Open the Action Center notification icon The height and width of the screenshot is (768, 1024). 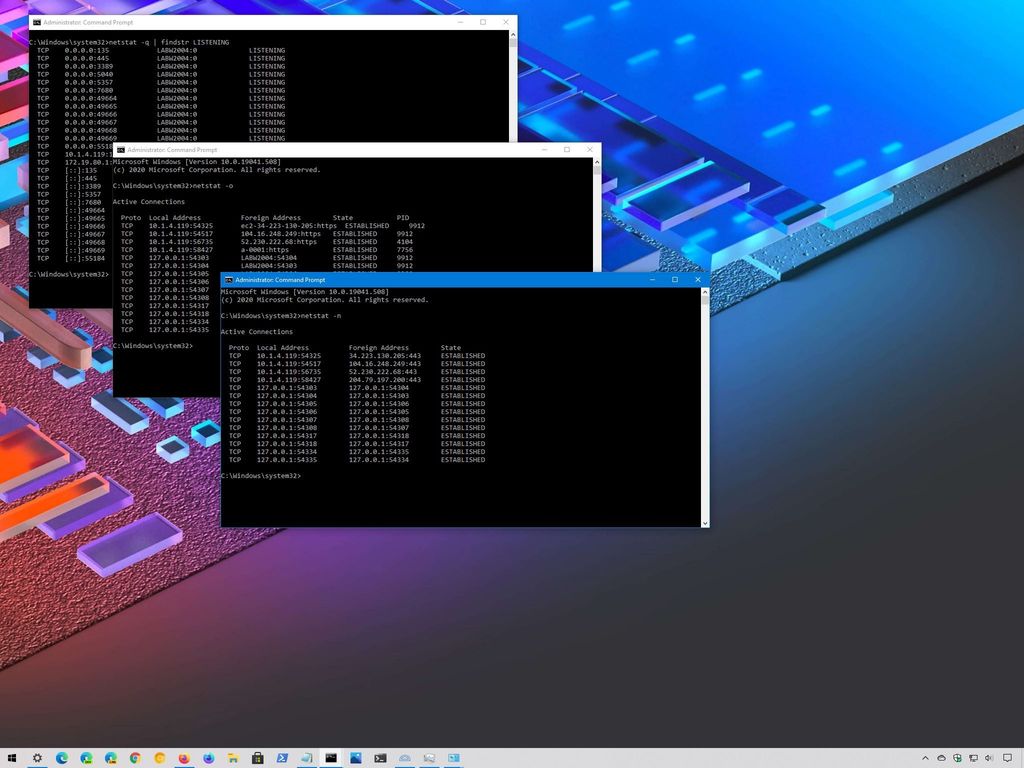(1010, 758)
